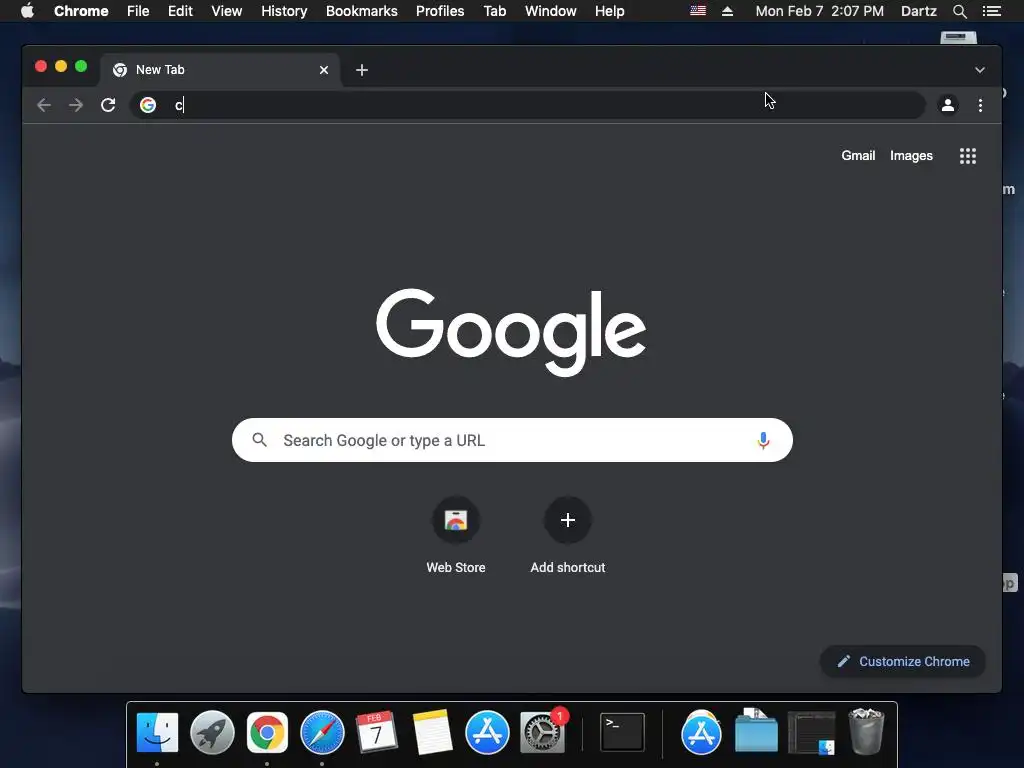Open the Help menu

pyautogui.click(x=609, y=11)
